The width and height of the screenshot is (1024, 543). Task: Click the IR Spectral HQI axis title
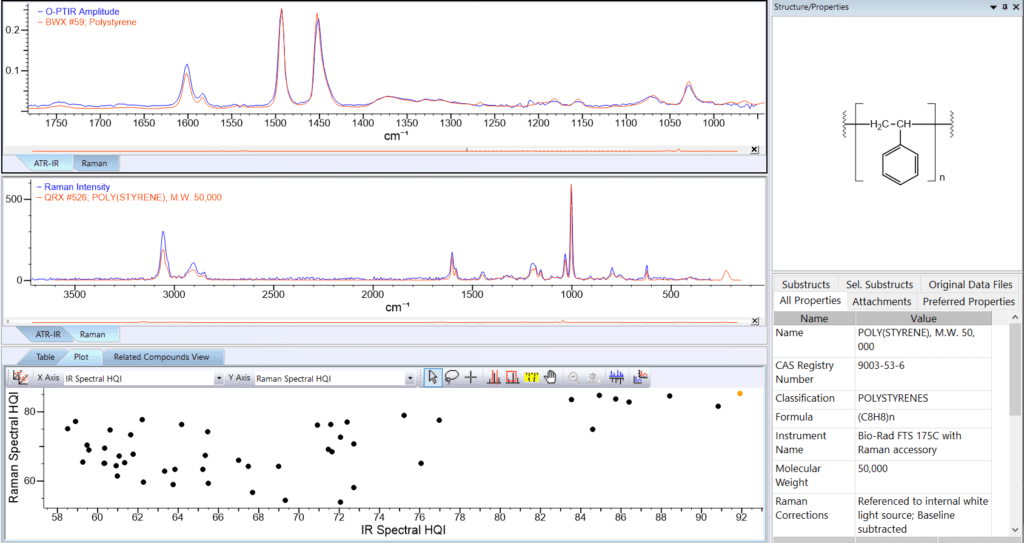point(403,531)
